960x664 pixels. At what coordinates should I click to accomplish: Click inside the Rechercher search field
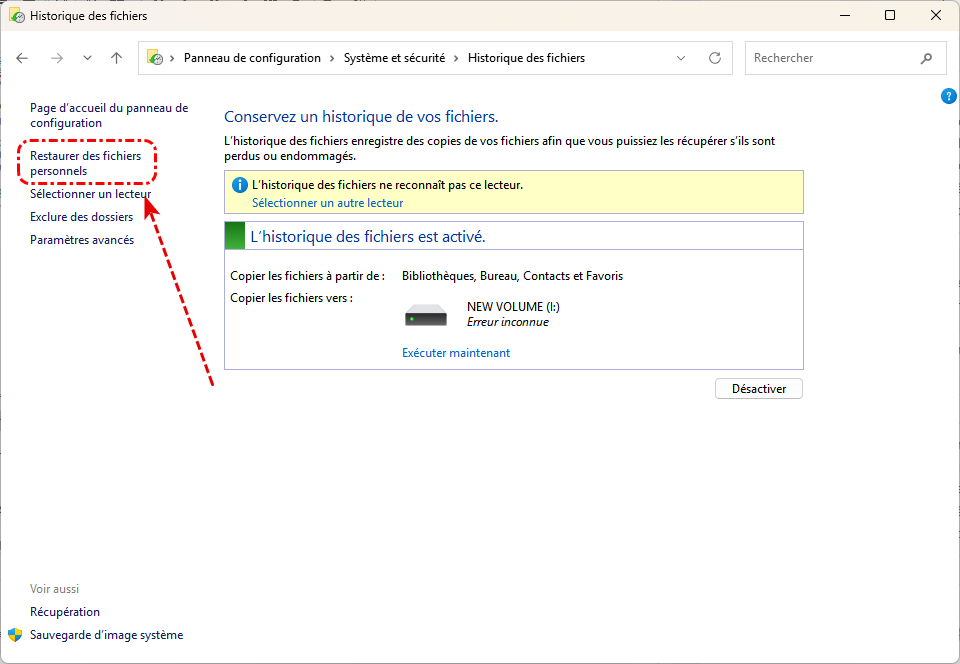pyautogui.click(x=830, y=58)
